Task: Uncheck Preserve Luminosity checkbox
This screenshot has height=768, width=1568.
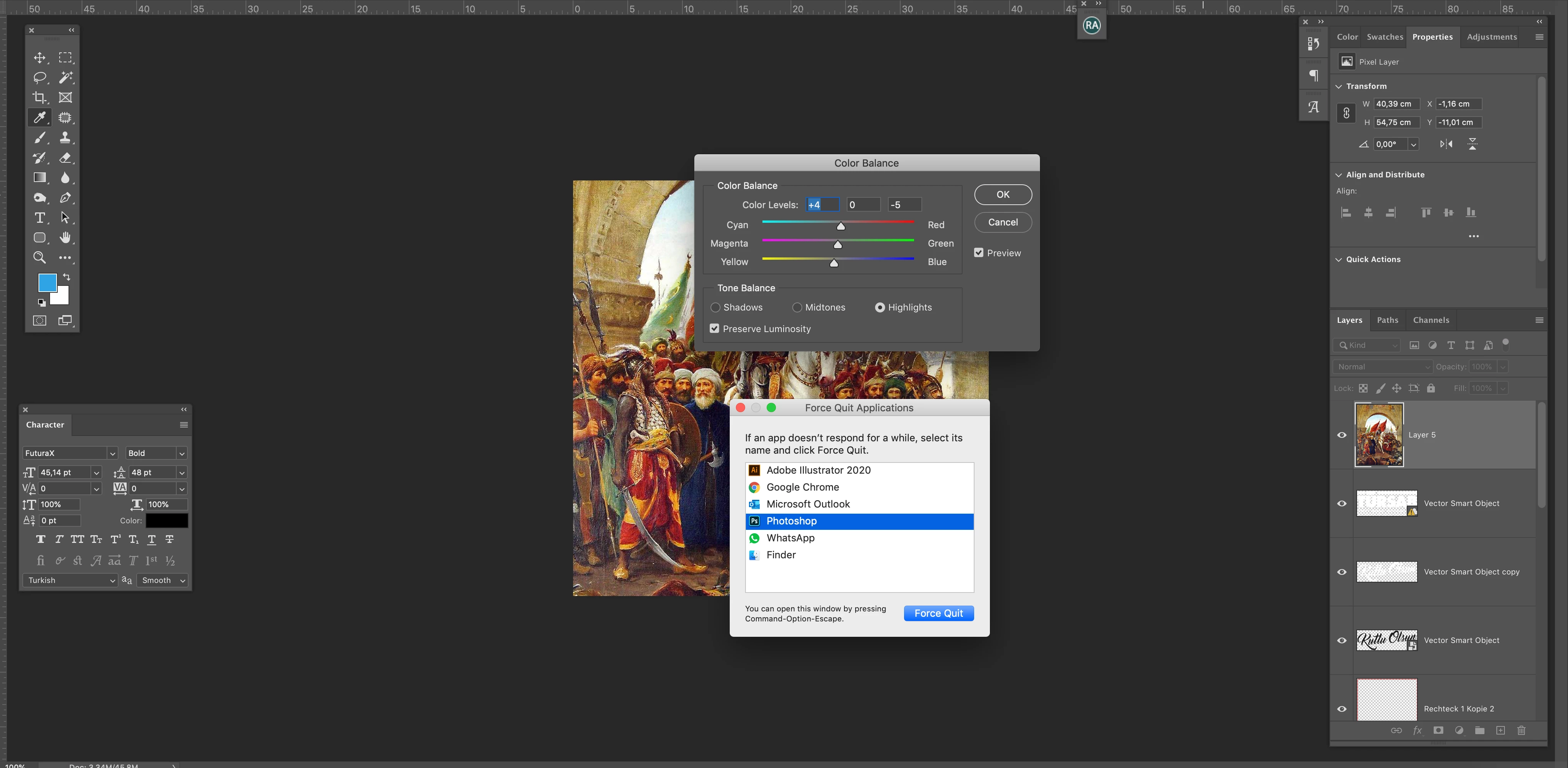Action: point(715,329)
